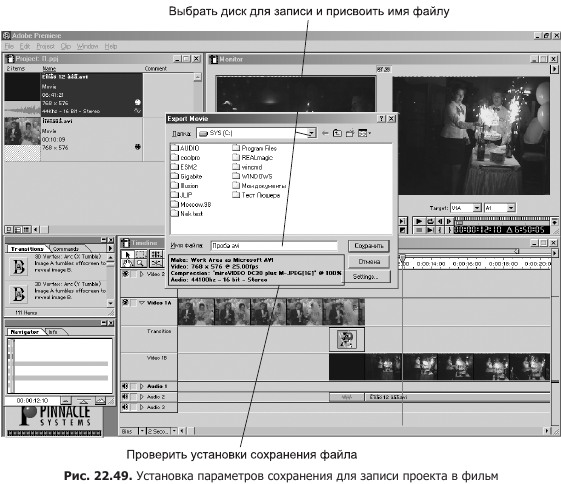The width and height of the screenshot is (561, 484).
Task: Click the Y Tumble transition icon
Action: click(x=19, y=294)
